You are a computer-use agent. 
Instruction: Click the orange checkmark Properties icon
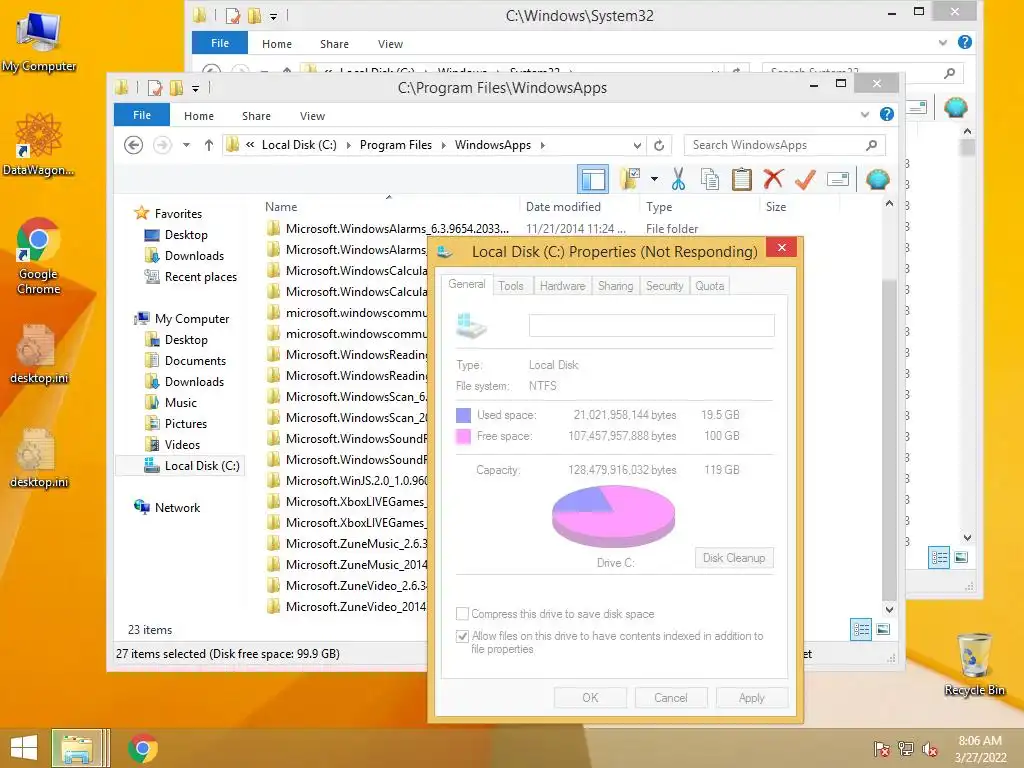coord(805,179)
